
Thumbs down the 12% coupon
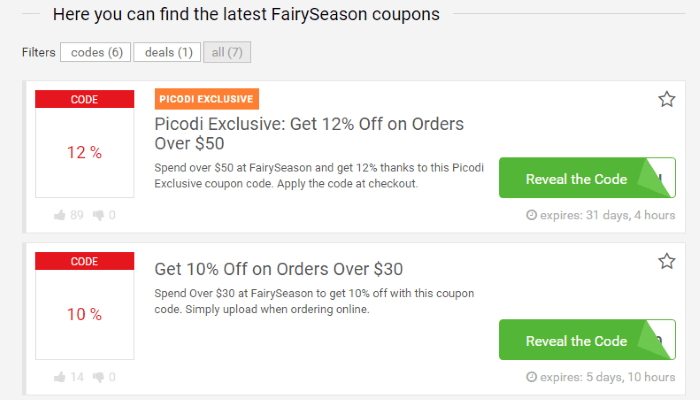tap(100, 215)
